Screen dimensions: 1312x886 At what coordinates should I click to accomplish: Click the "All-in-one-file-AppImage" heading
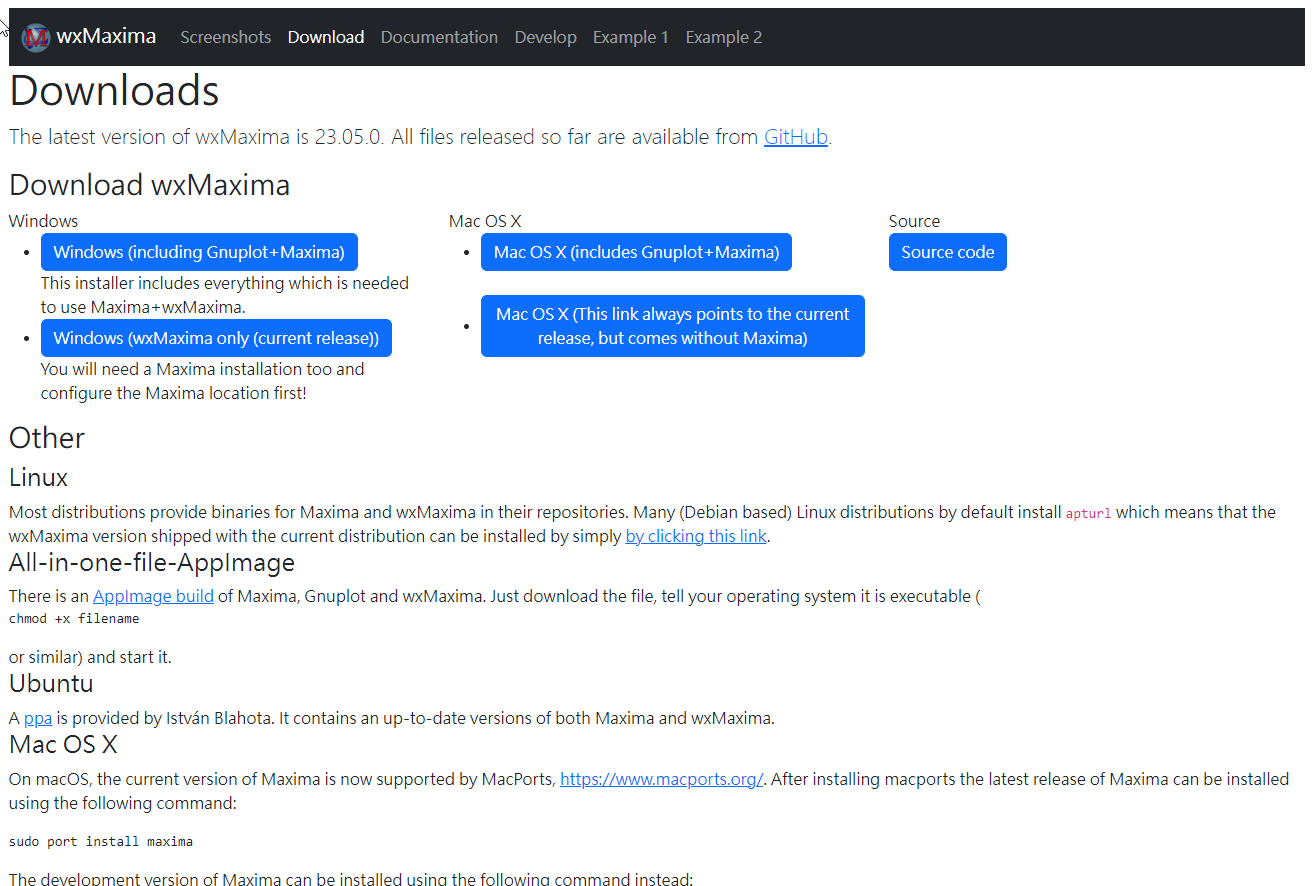click(x=152, y=562)
